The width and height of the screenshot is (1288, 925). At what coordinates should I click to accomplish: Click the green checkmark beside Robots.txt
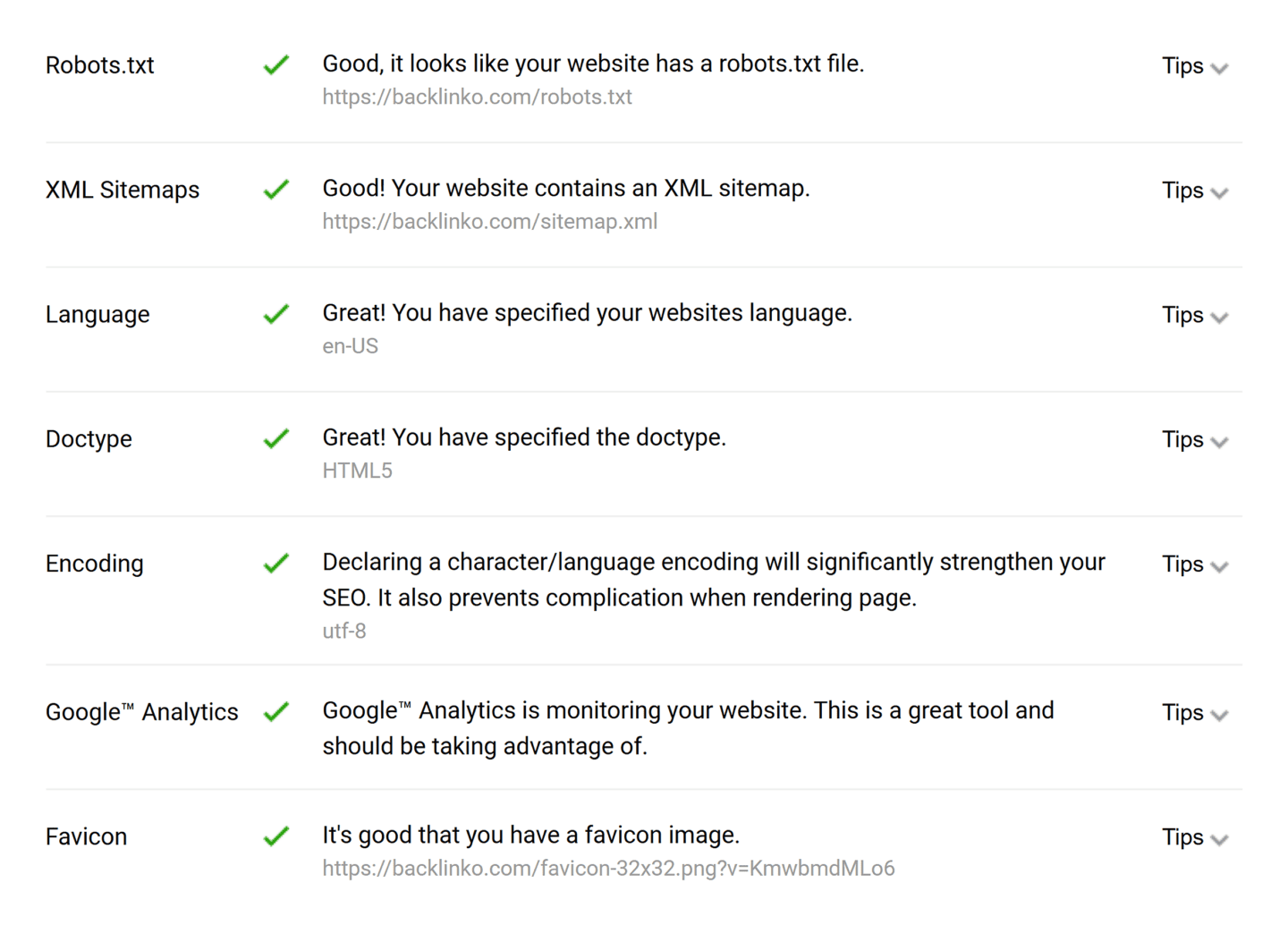click(x=276, y=64)
